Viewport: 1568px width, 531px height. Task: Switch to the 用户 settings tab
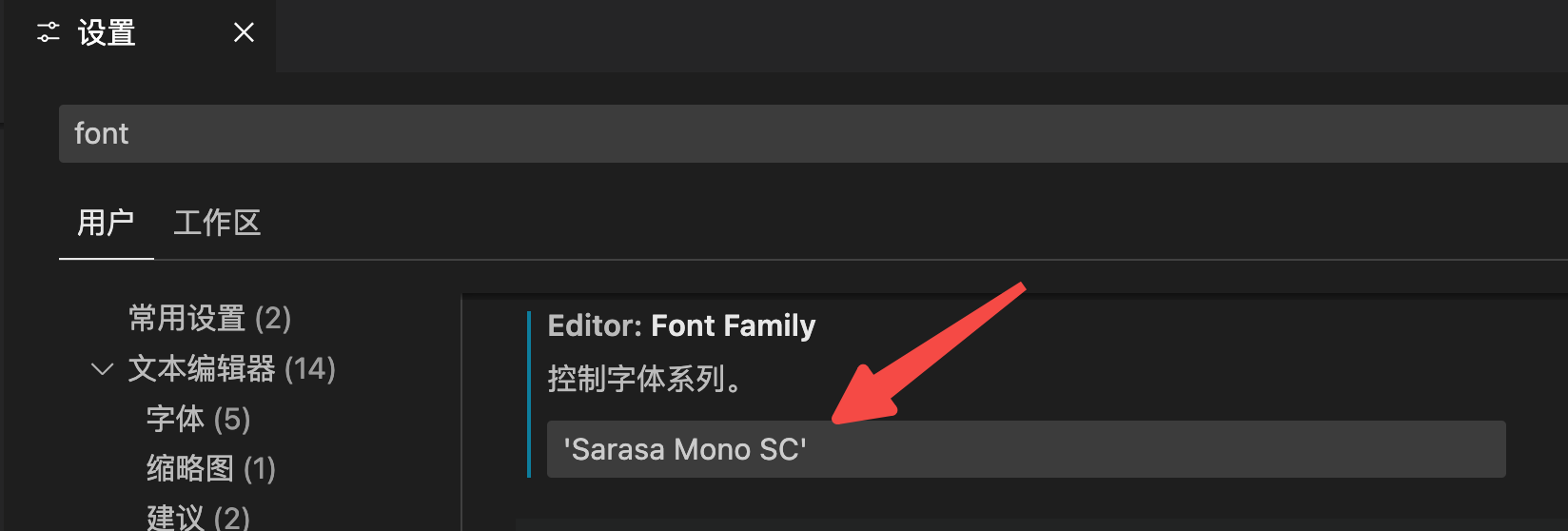pyautogui.click(x=106, y=223)
